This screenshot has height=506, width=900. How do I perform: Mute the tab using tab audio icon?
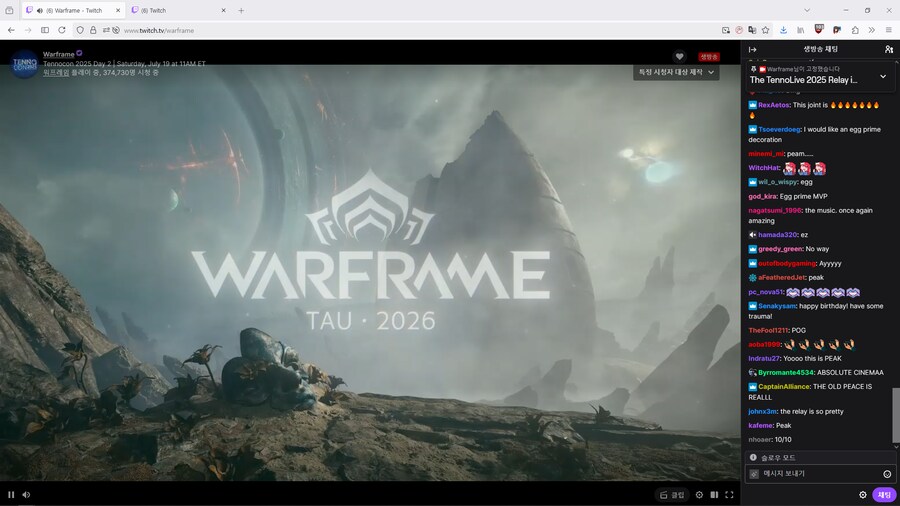click(40, 10)
